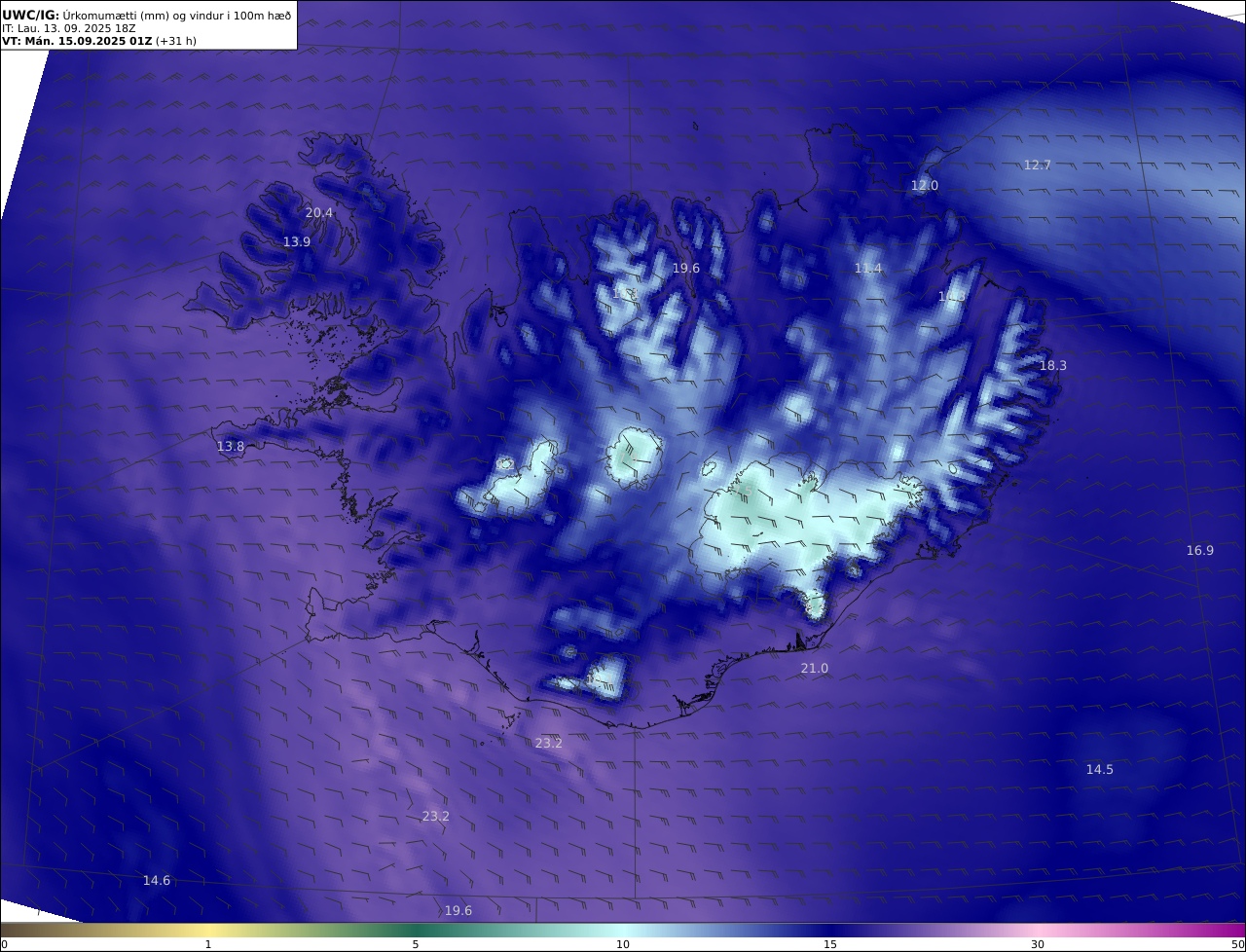Viewport: 1246px width, 952px height.
Task: Click the colour scale tick label 5
Action: (x=416, y=944)
